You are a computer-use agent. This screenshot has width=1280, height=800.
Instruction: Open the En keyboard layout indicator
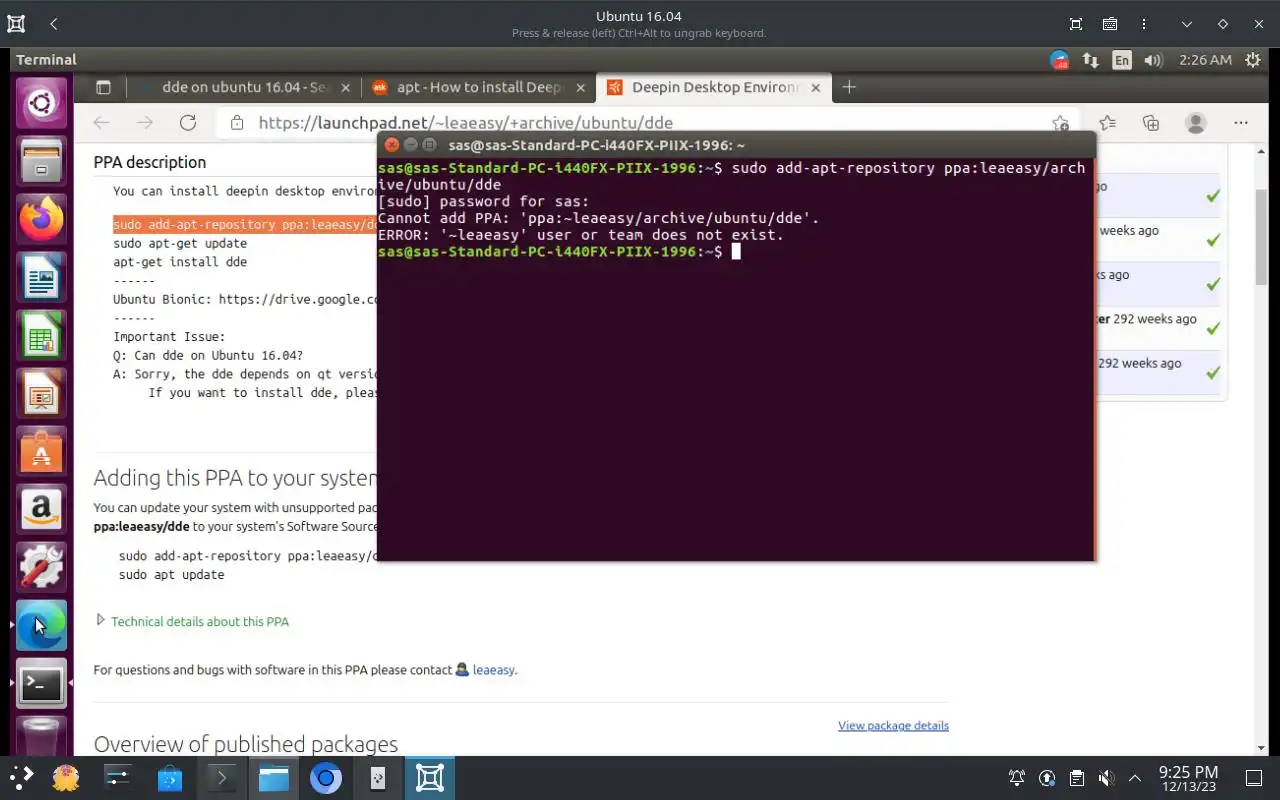click(1122, 60)
